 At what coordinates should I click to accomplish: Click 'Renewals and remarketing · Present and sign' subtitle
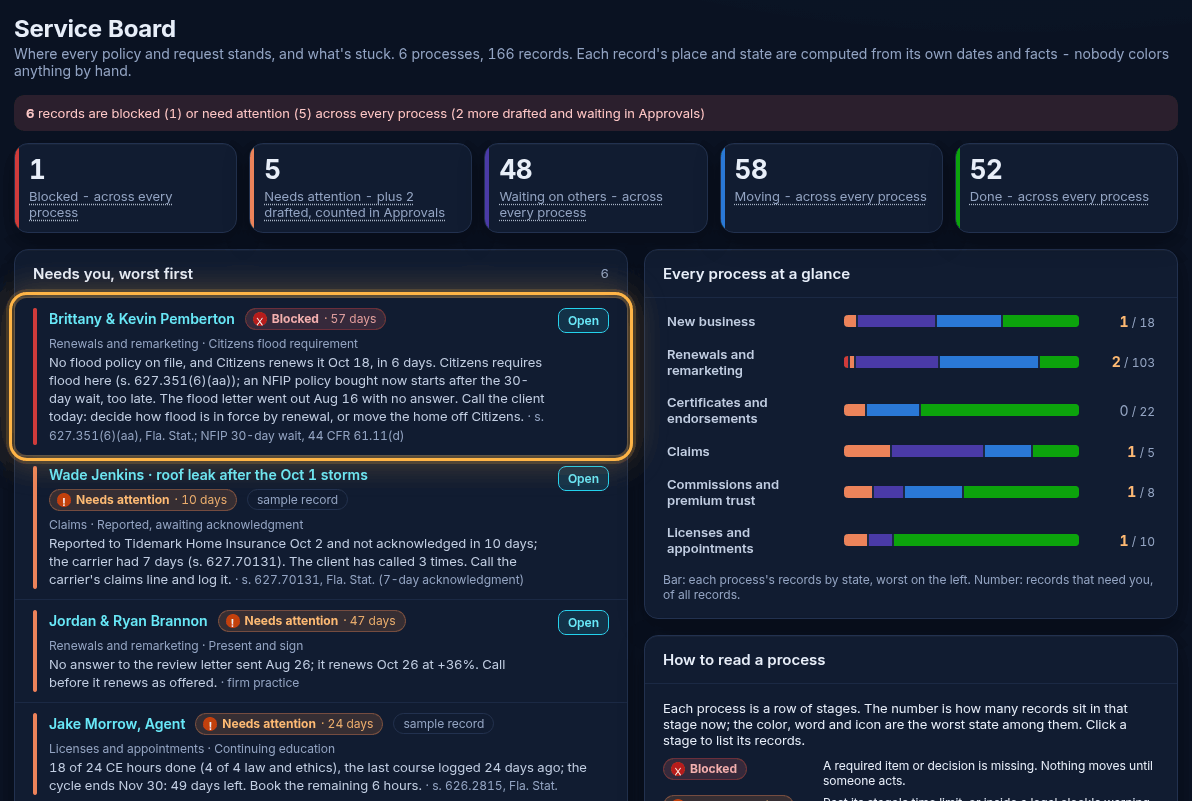176,646
